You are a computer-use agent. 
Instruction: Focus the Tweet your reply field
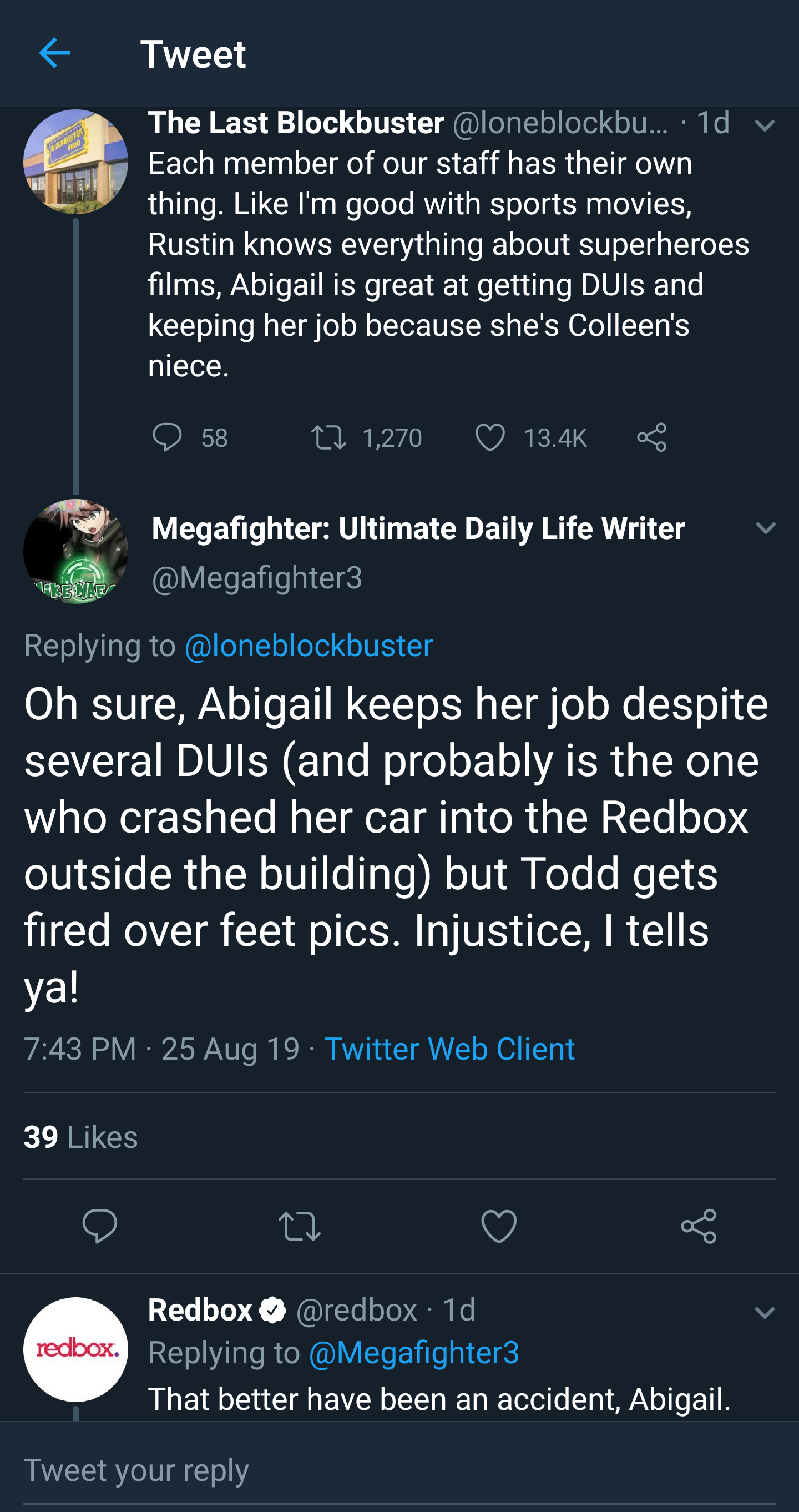click(x=399, y=1470)
